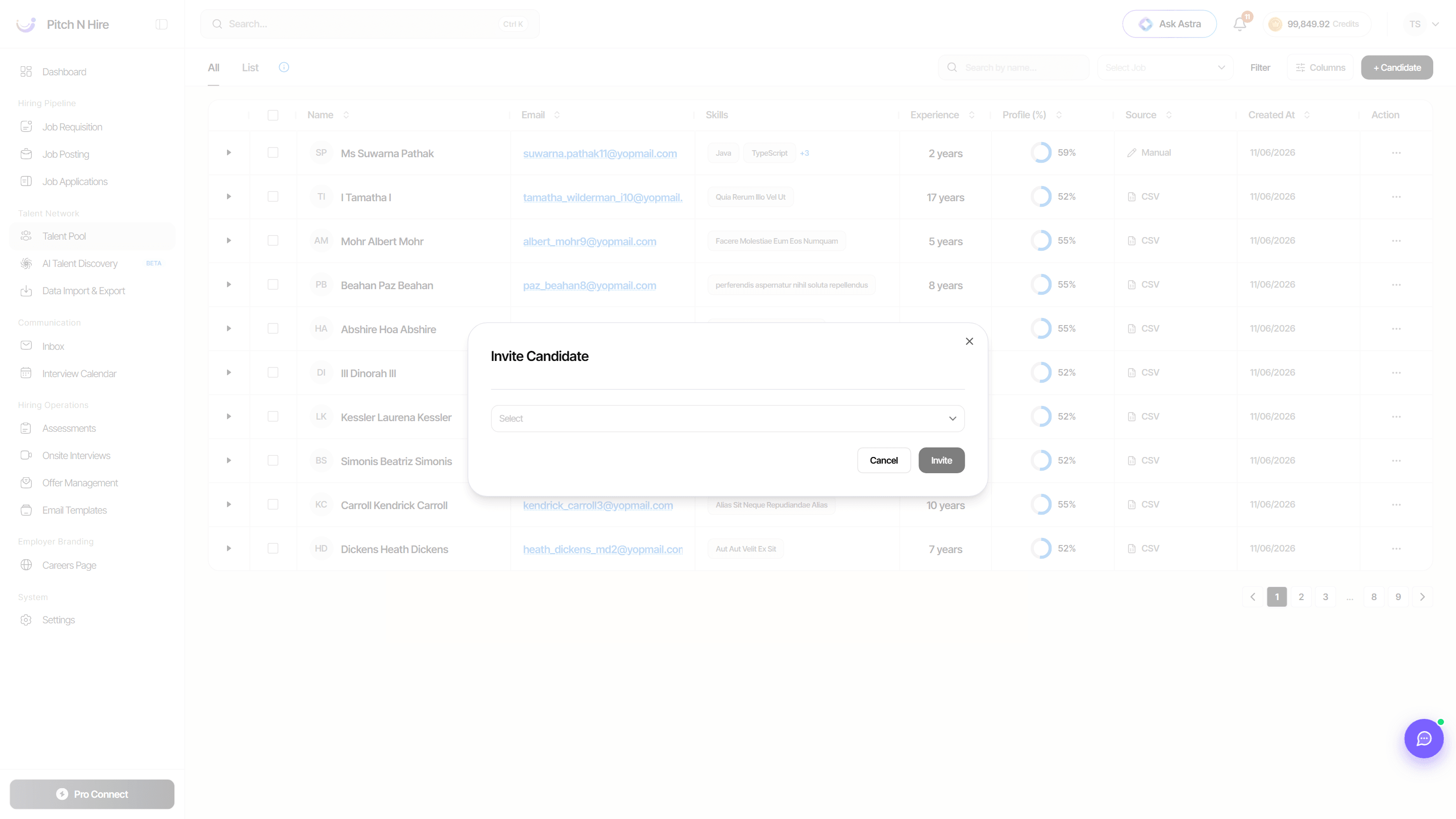Open the TS user account menu
The height and width of the screenshot is (819, 1456).
[x=1422, y=24]
